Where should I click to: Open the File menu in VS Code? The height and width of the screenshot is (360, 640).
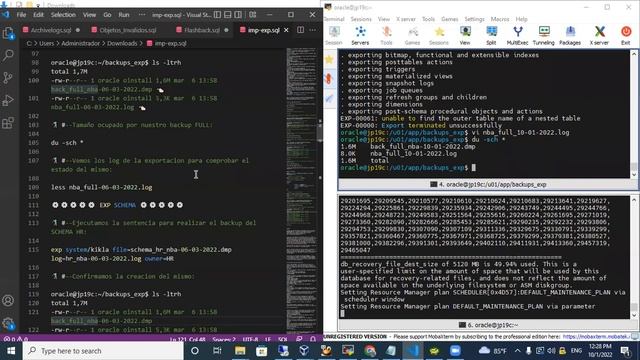(x=21, y=15)
